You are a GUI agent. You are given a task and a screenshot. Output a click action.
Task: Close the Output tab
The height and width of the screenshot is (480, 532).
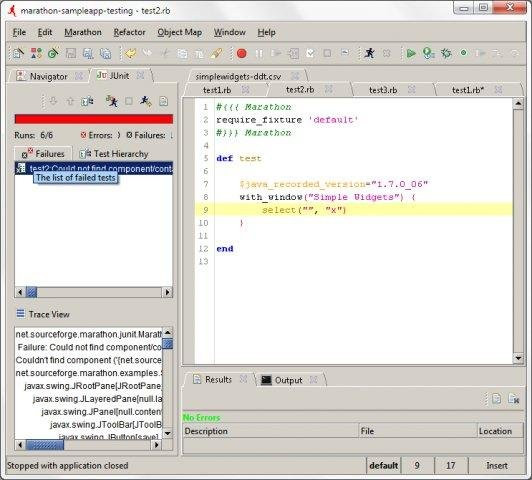point(314,380)
